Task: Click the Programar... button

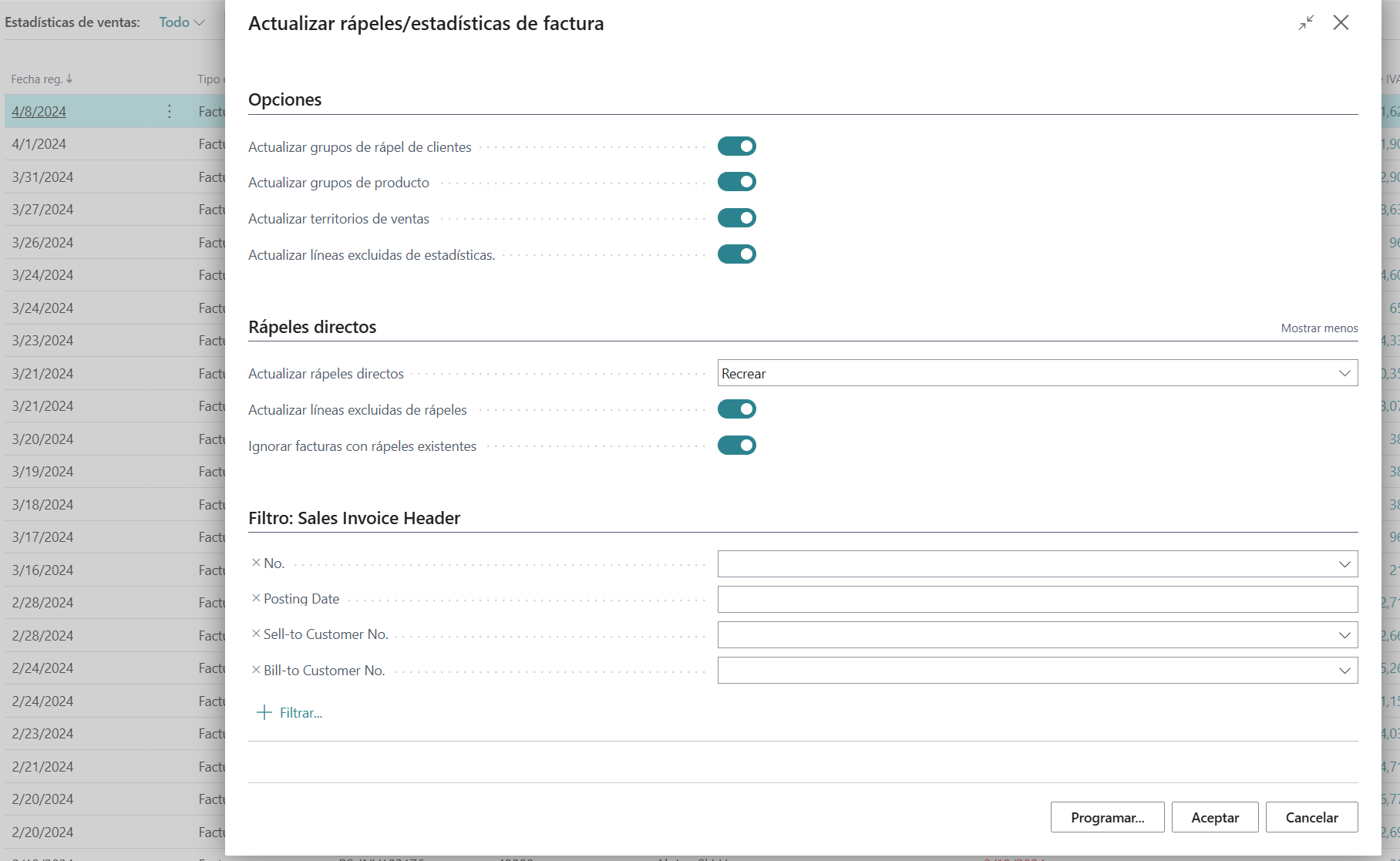Action: [x=1107, y=817]
